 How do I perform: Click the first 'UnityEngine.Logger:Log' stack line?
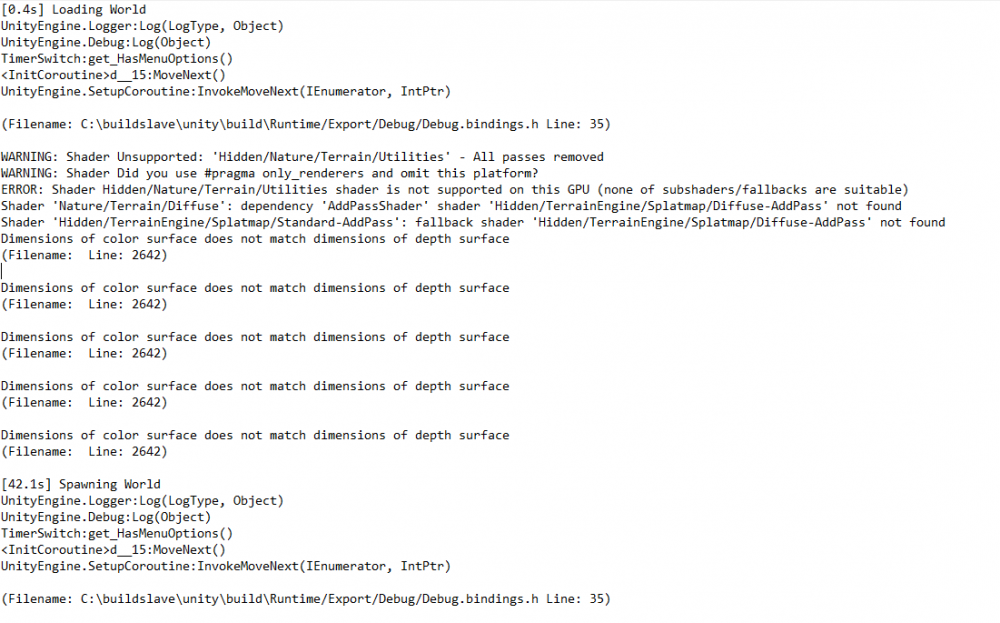click(x=142, y=26)
